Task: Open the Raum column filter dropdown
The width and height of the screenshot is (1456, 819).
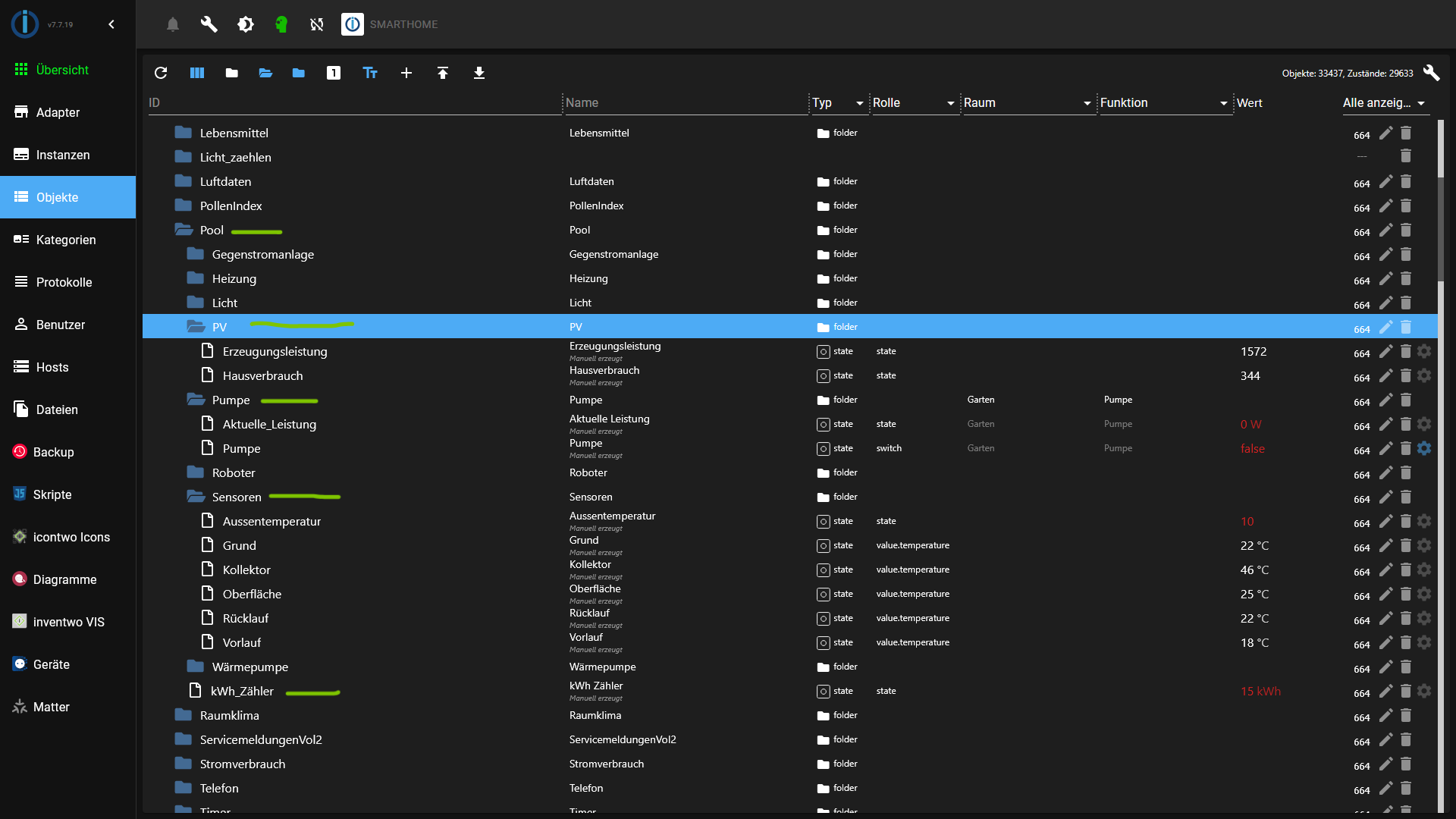Action: 1087,103
